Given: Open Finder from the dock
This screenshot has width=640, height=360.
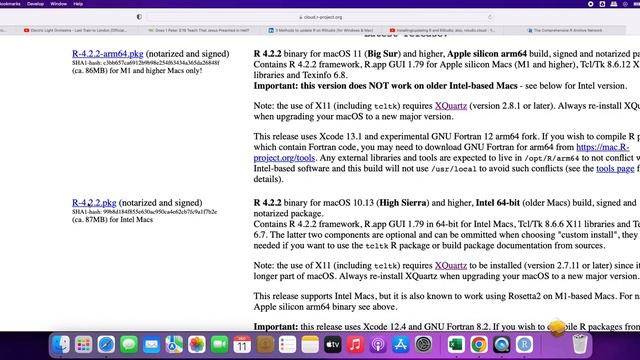Looking at the screenshot, I should [61, 344].
